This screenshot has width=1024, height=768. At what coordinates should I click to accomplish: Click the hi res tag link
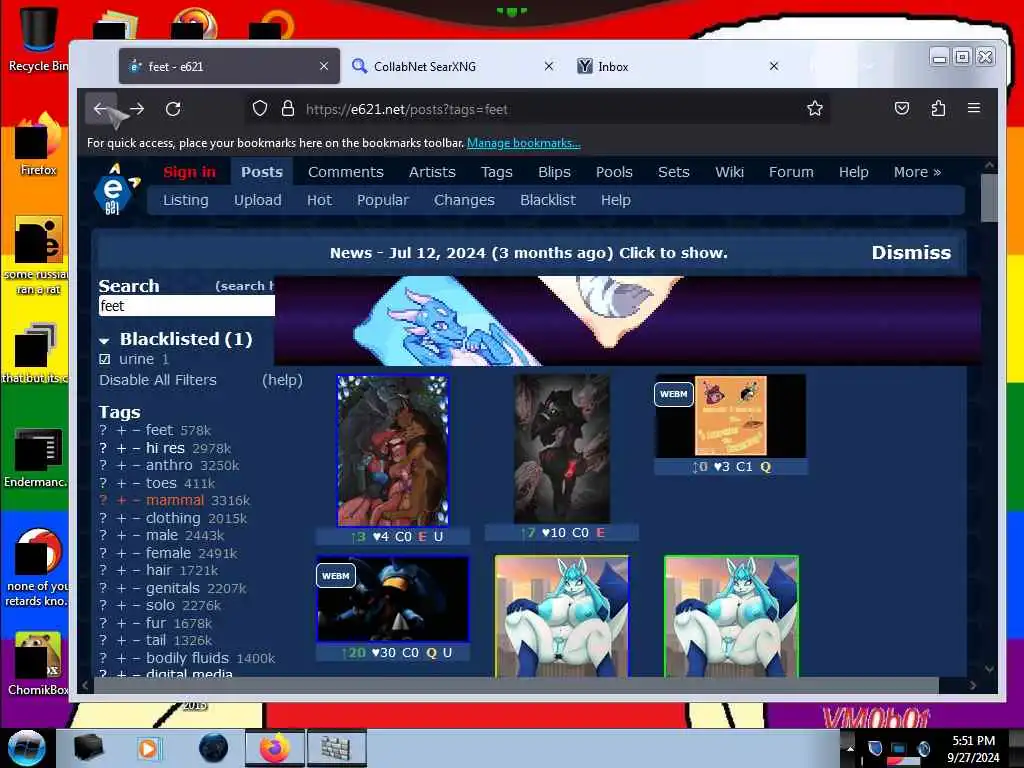165,448
